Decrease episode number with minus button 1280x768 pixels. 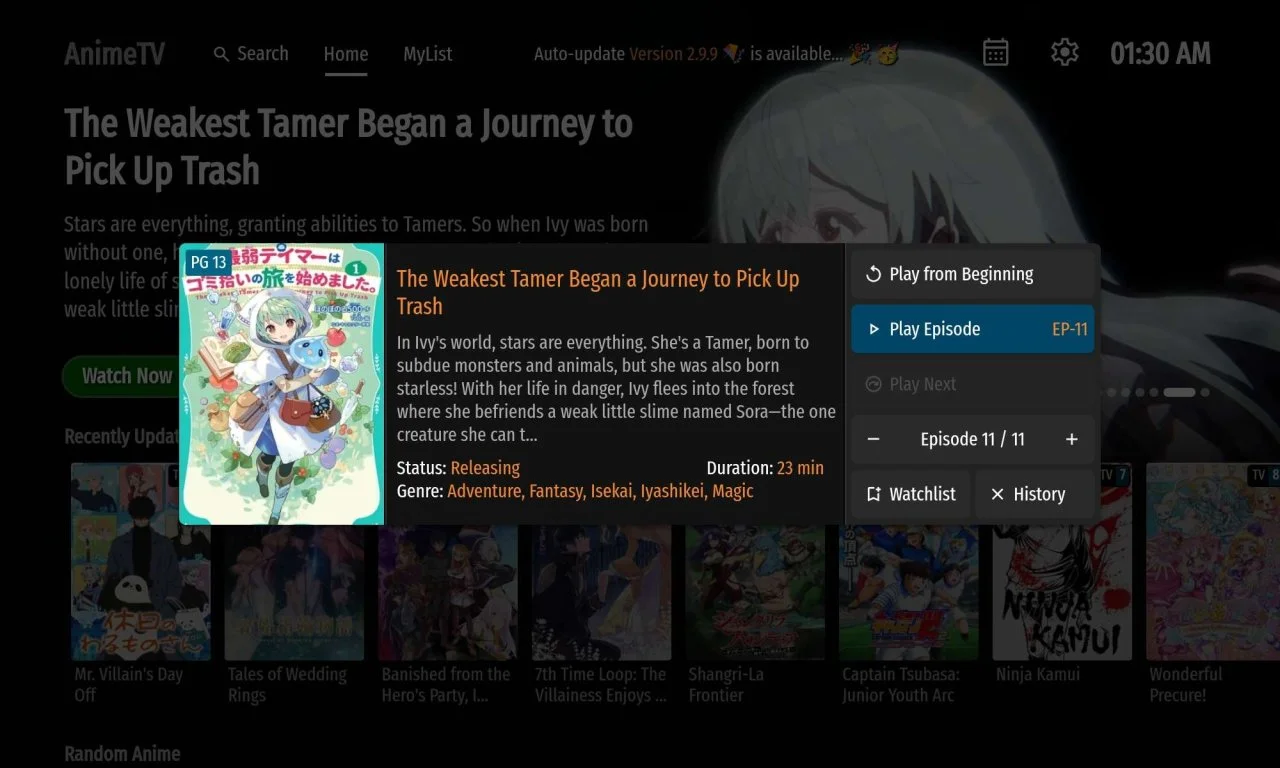click(x=873, y=439)
